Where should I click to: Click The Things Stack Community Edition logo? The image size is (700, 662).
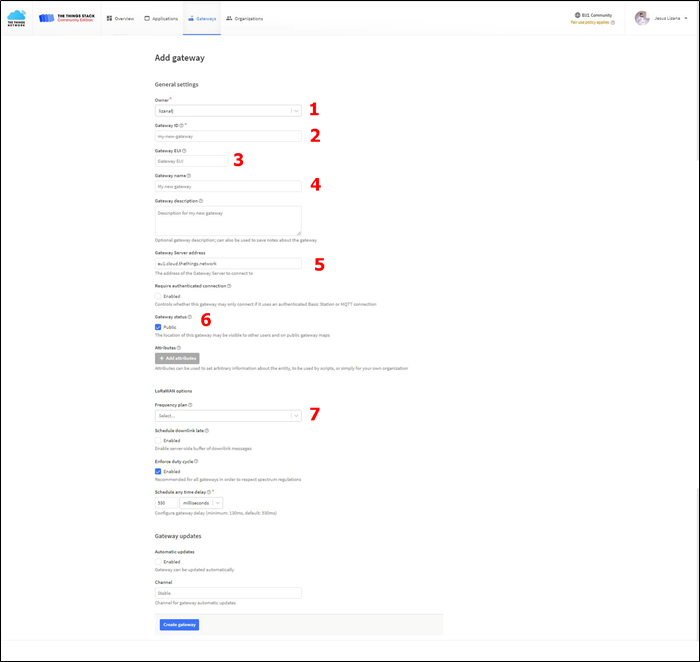tap(67, 18)
